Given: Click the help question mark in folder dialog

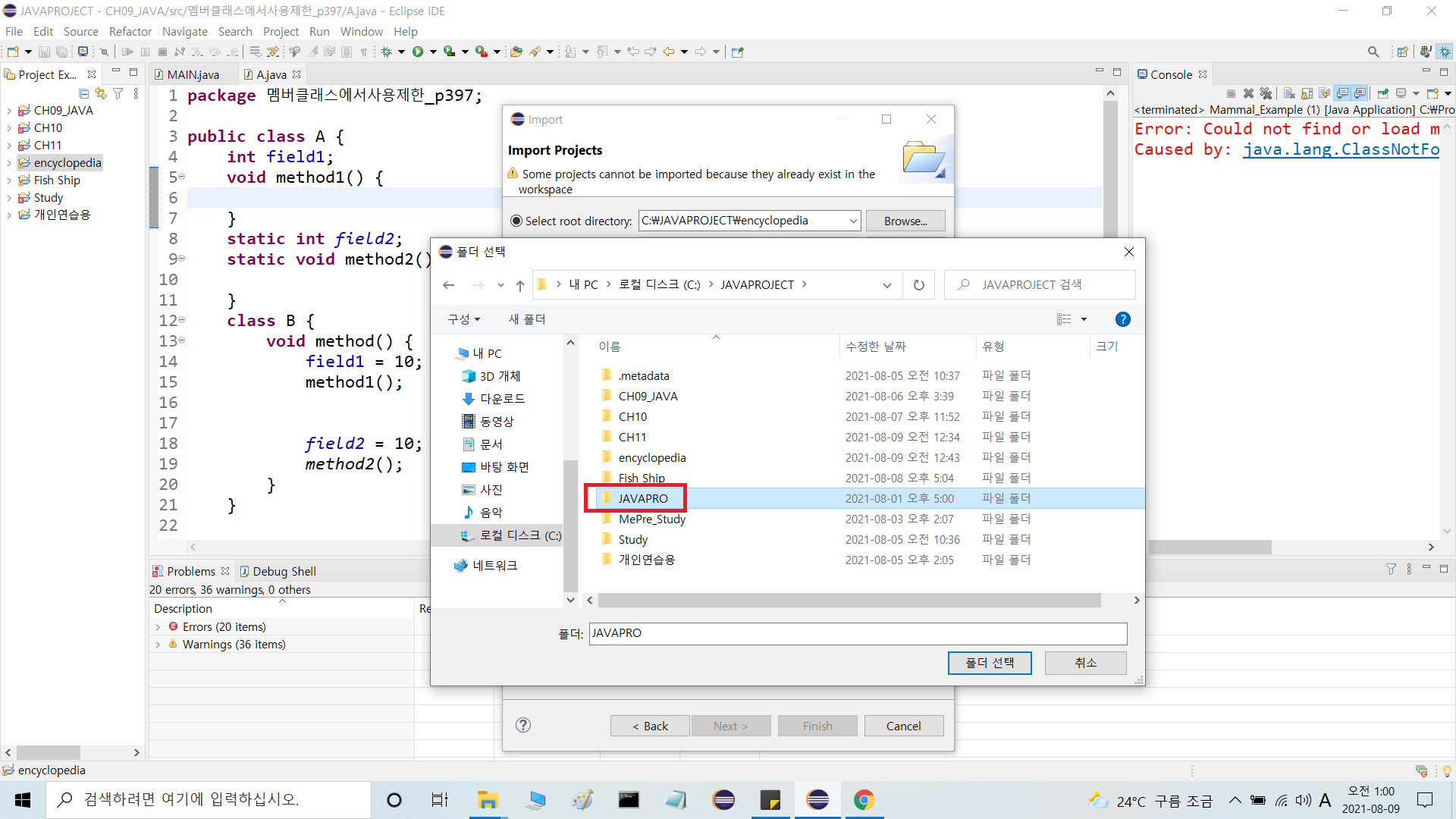Looking at the screenshot, I should click(1123, 319).
